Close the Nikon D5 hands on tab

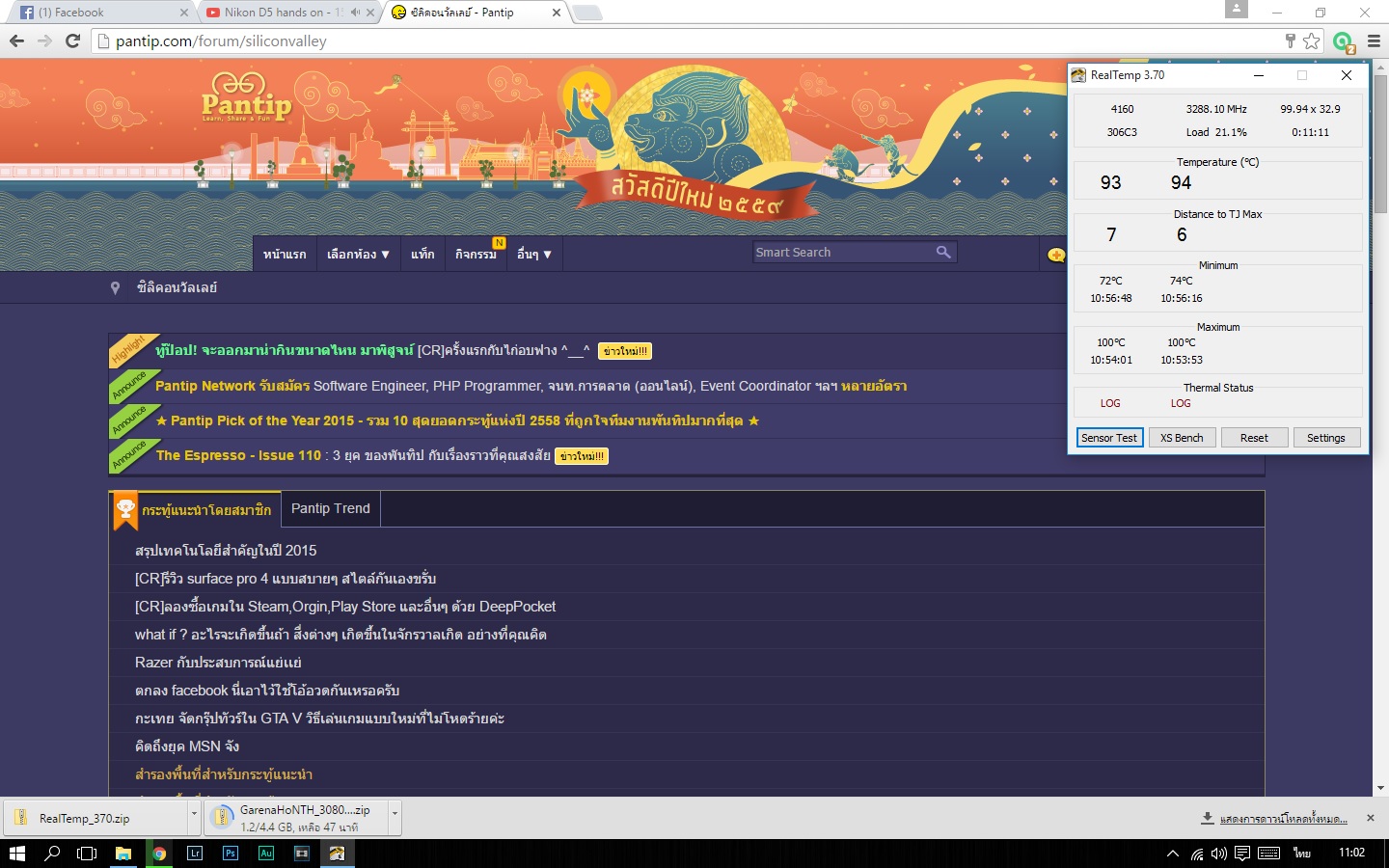pyautogui.click(x=370, y=13)
